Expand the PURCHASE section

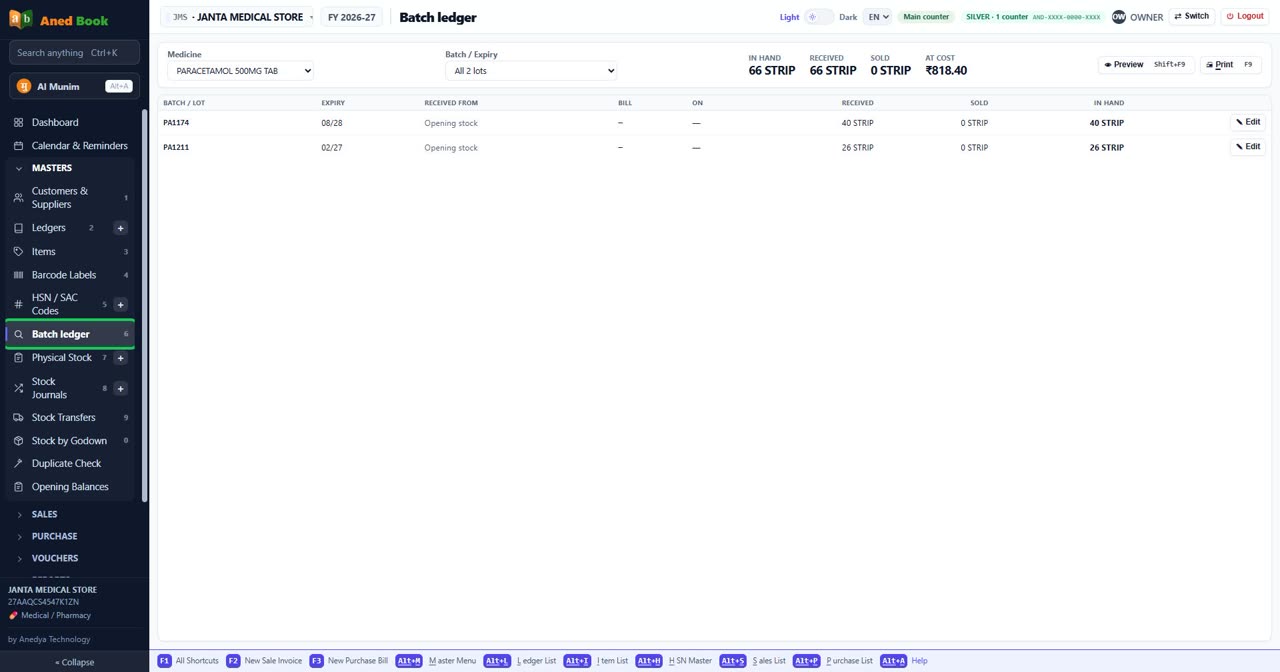point(54,536)
